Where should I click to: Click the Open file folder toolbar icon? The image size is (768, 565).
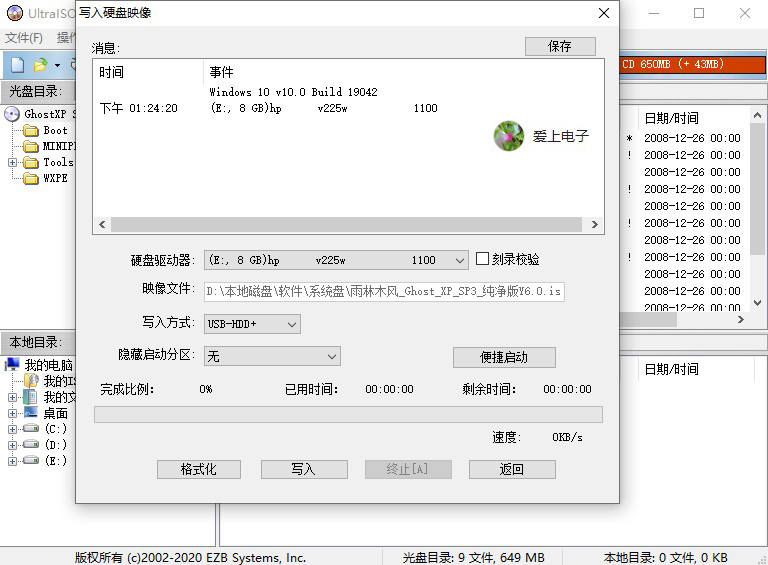[x=41, y=65]
